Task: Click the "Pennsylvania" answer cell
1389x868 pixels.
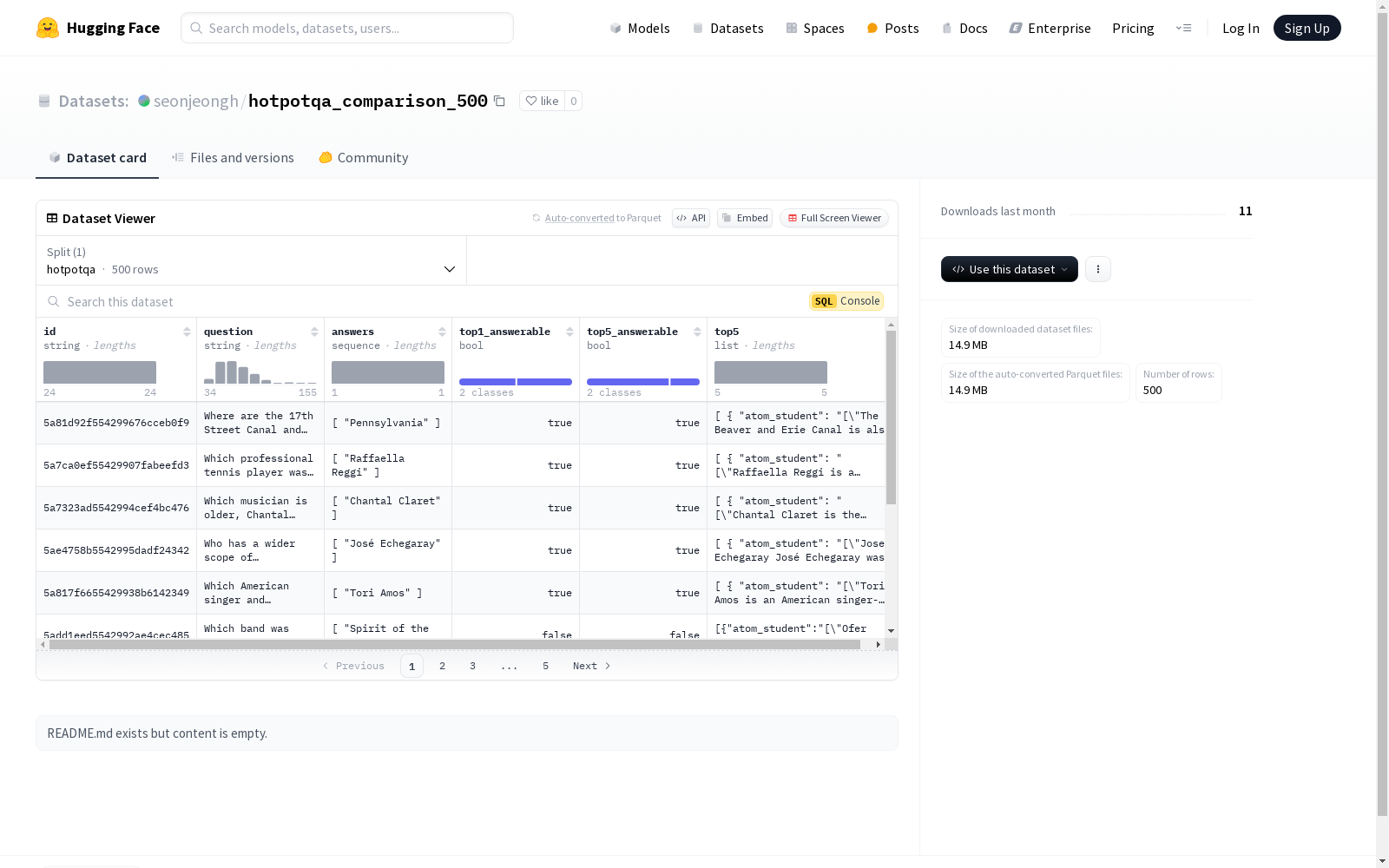Action: [388, 423]
